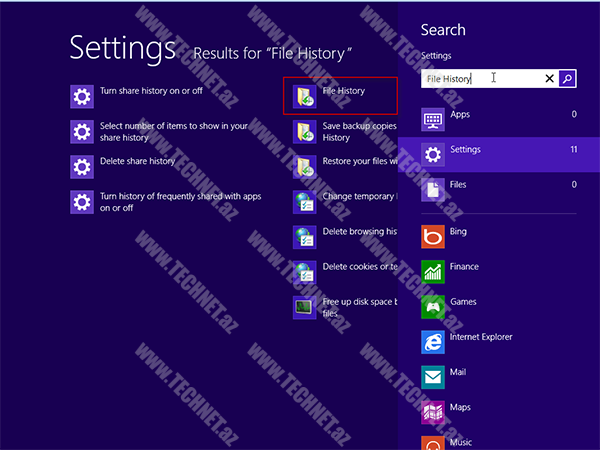Open the Finance app icon
600x450 pixels.
click(433, 271)
